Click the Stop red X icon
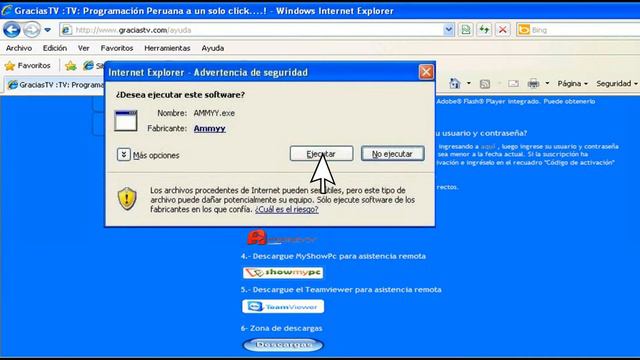The height and width of the screenshot is (360, 640). [x=502, y=30]
